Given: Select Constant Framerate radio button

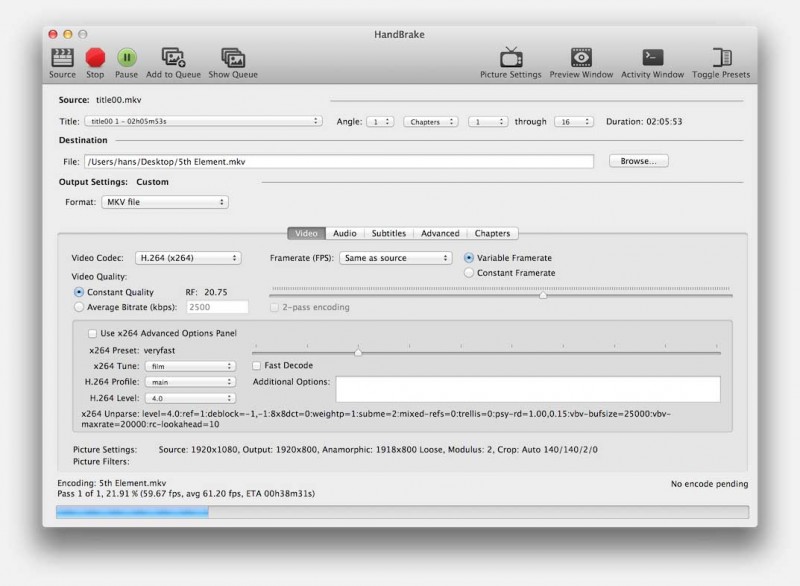Looking at the screenshot, I should tap(470, 273).
